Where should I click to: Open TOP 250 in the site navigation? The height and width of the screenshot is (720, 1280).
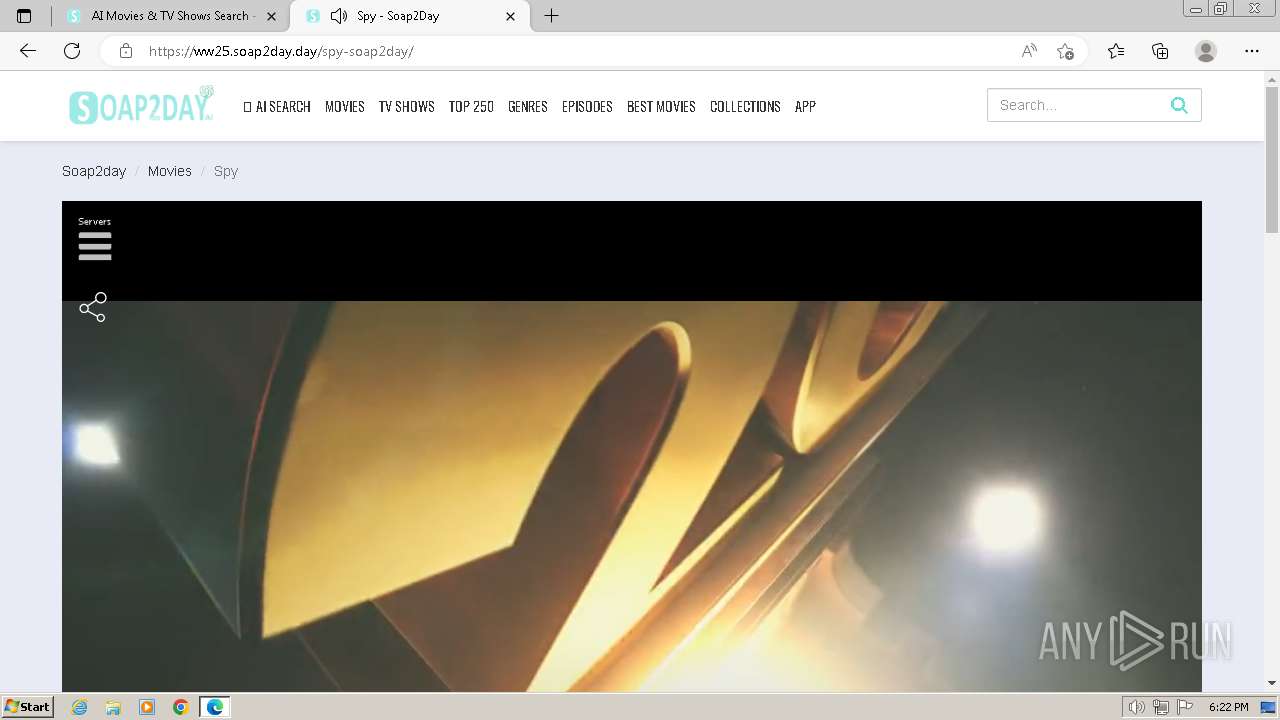point(471,106)
